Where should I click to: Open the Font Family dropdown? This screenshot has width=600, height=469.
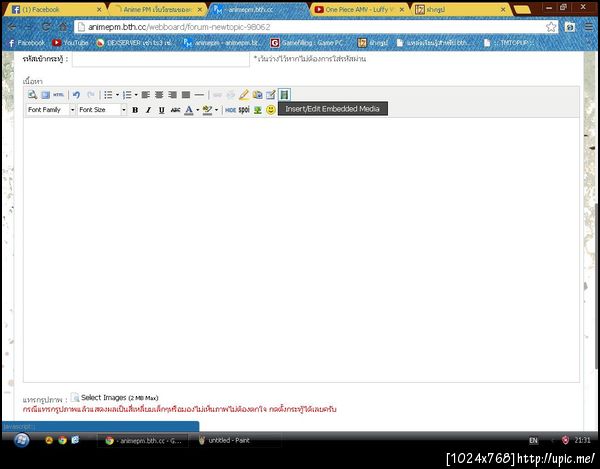(x=51, y=110)
